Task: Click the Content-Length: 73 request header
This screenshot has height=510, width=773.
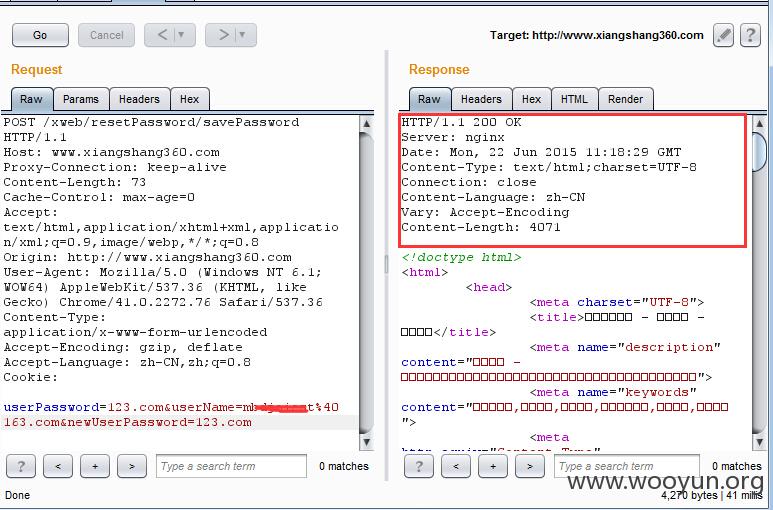Action: [x=74, y=182]
